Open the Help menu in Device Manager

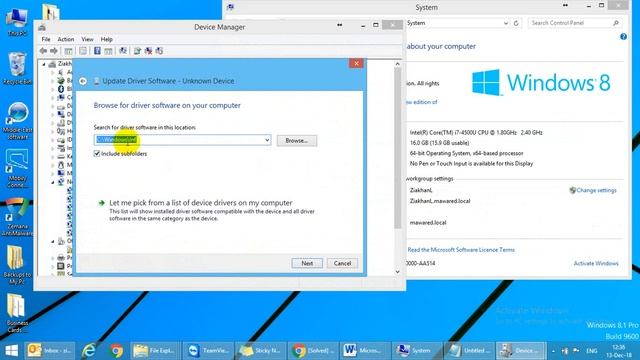107,39
